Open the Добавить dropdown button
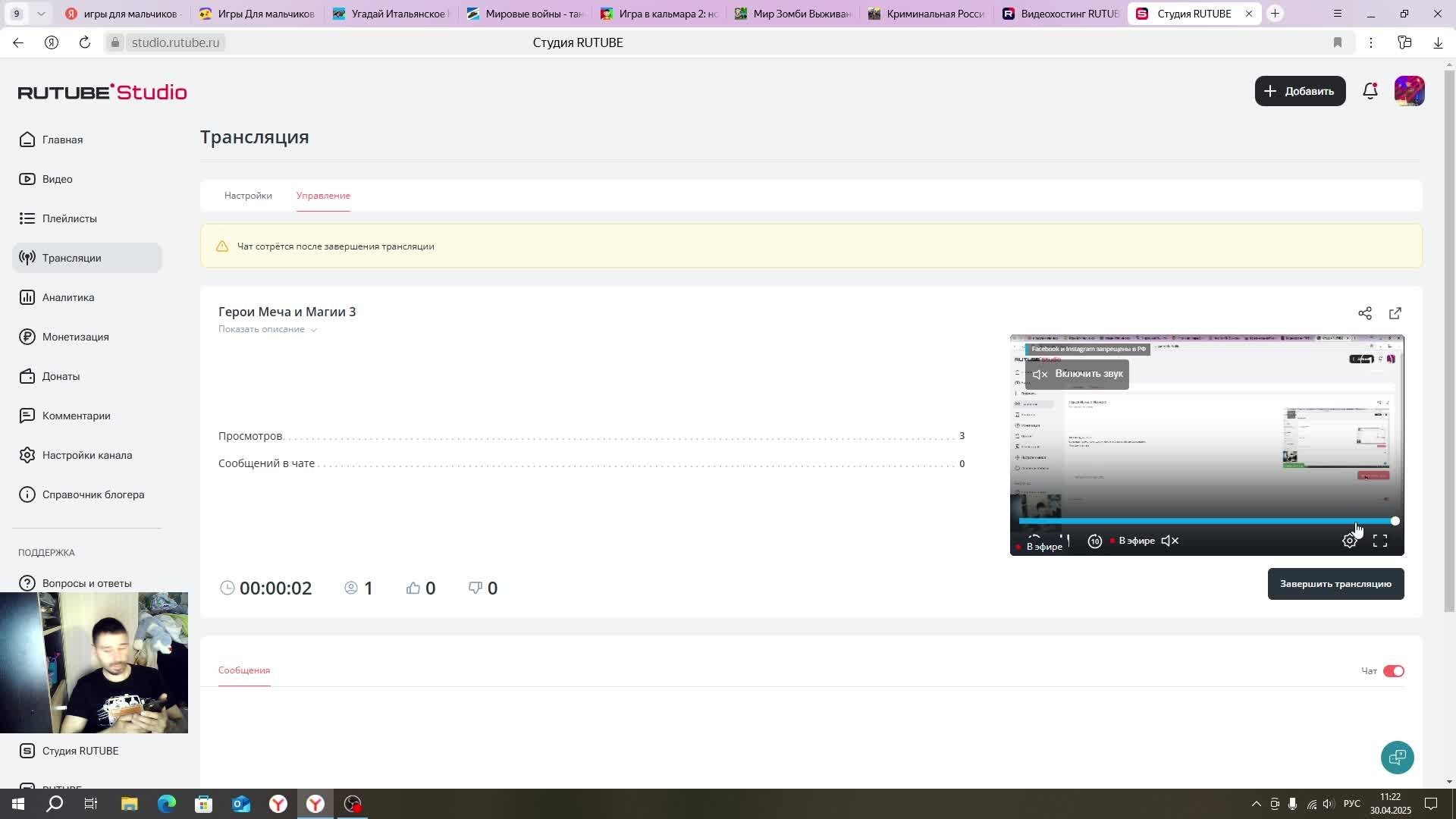Viewport: 1456px width, 819px height. coord(1300,91)
